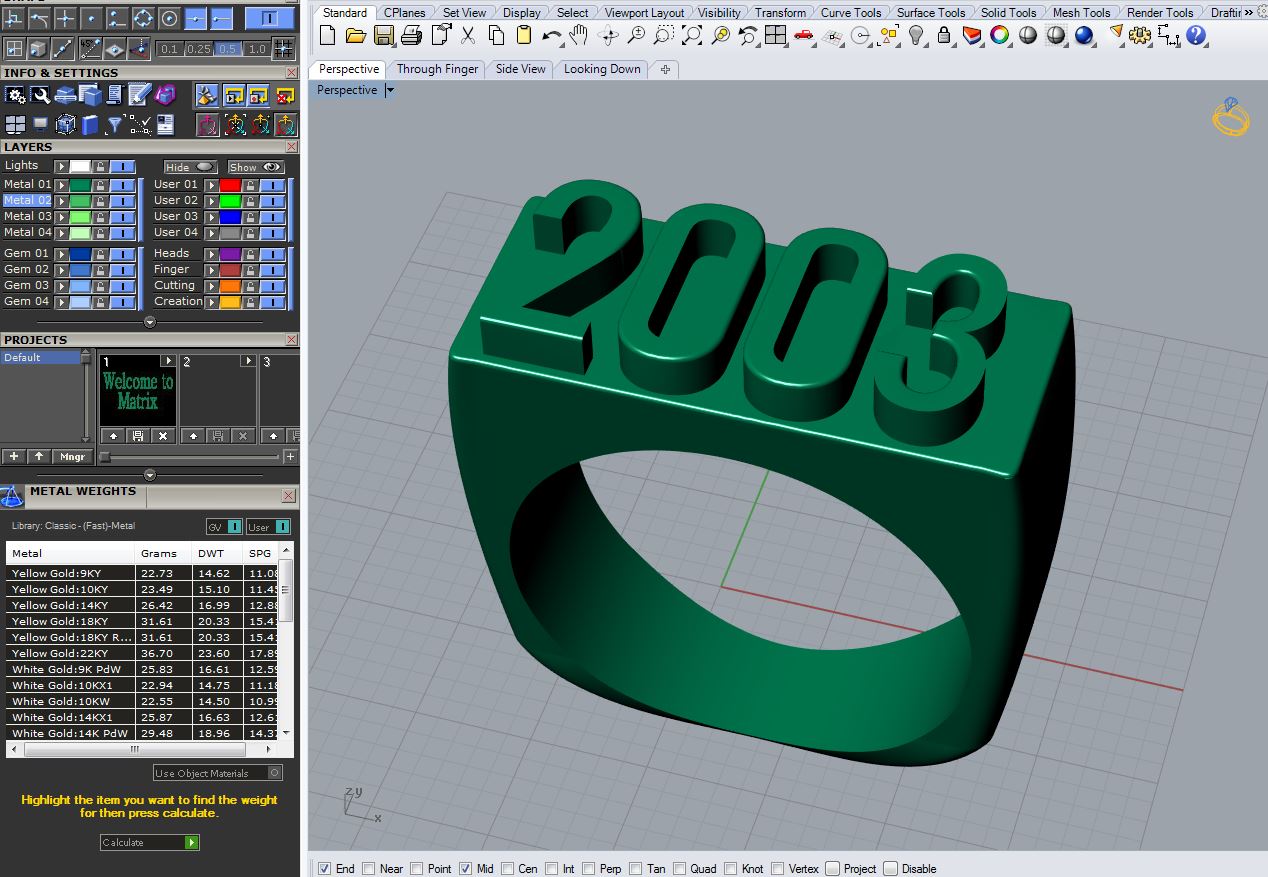
Task: Toggle Use Object Materials option
Action: 218,773
